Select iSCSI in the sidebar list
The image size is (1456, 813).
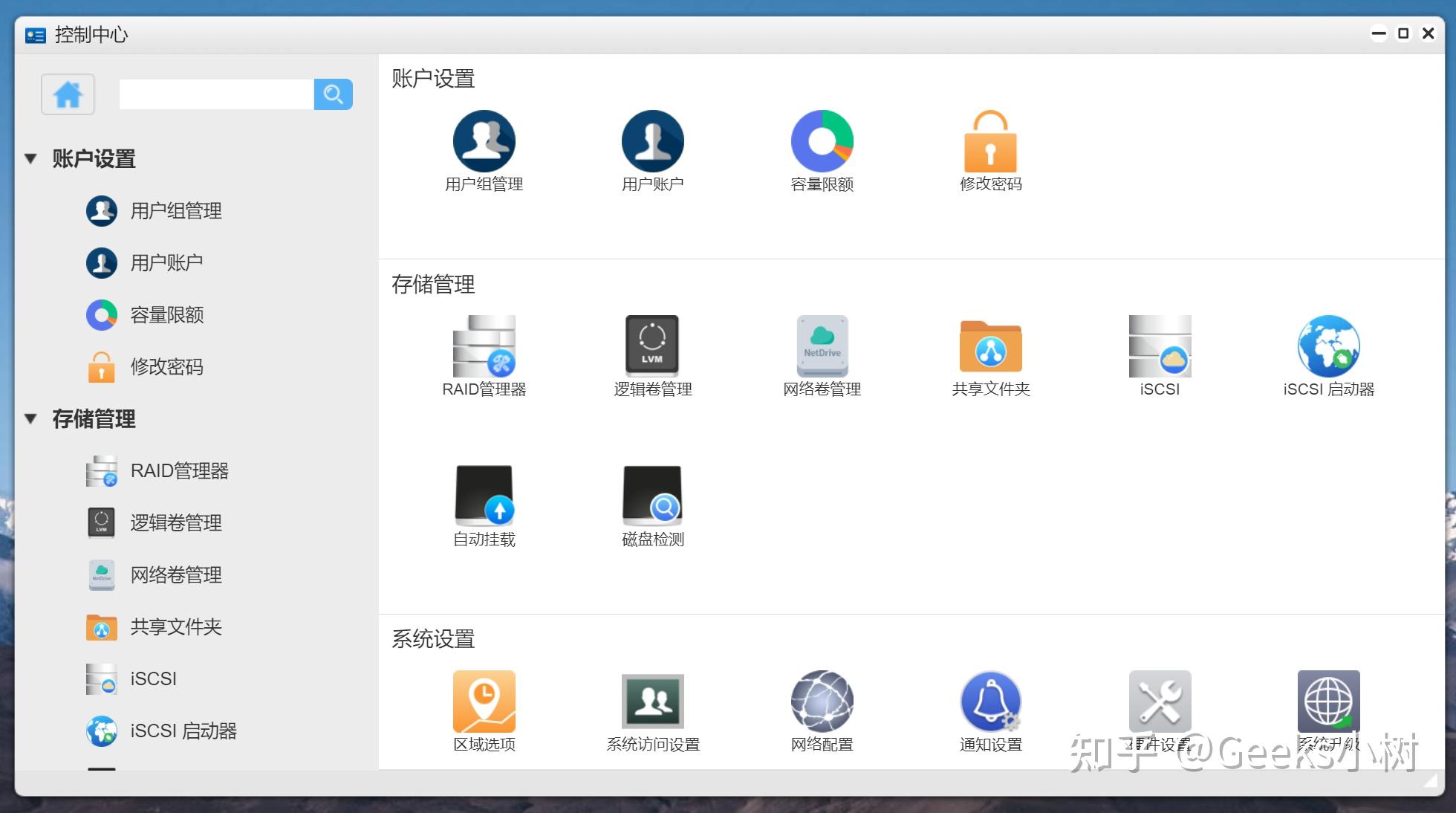(x=153, y=679)
